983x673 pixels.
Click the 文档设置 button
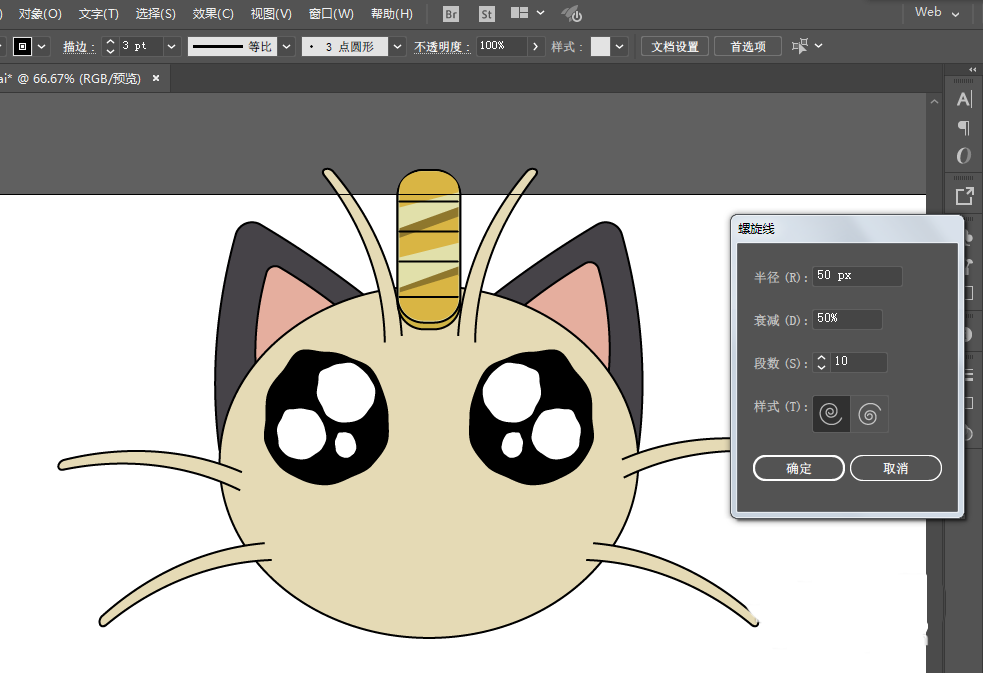tap(675, 47)
